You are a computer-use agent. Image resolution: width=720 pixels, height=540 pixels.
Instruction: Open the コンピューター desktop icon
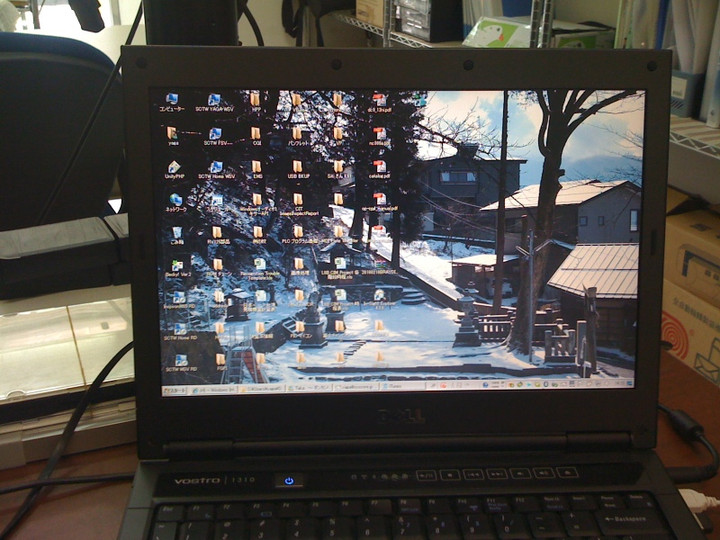172,102
